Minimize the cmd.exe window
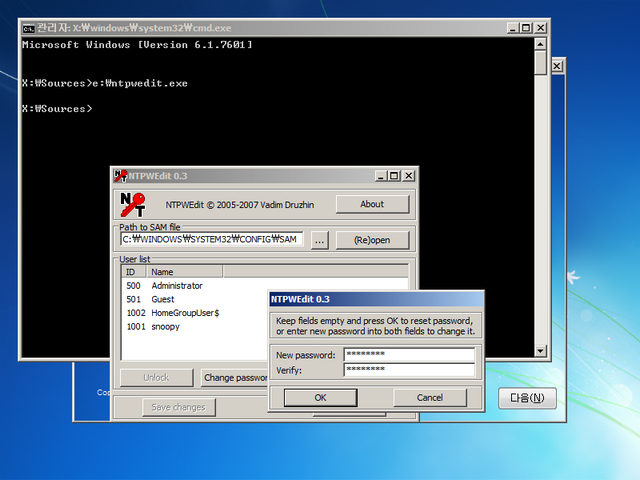The image size is (640, 480). coord(513,28)
